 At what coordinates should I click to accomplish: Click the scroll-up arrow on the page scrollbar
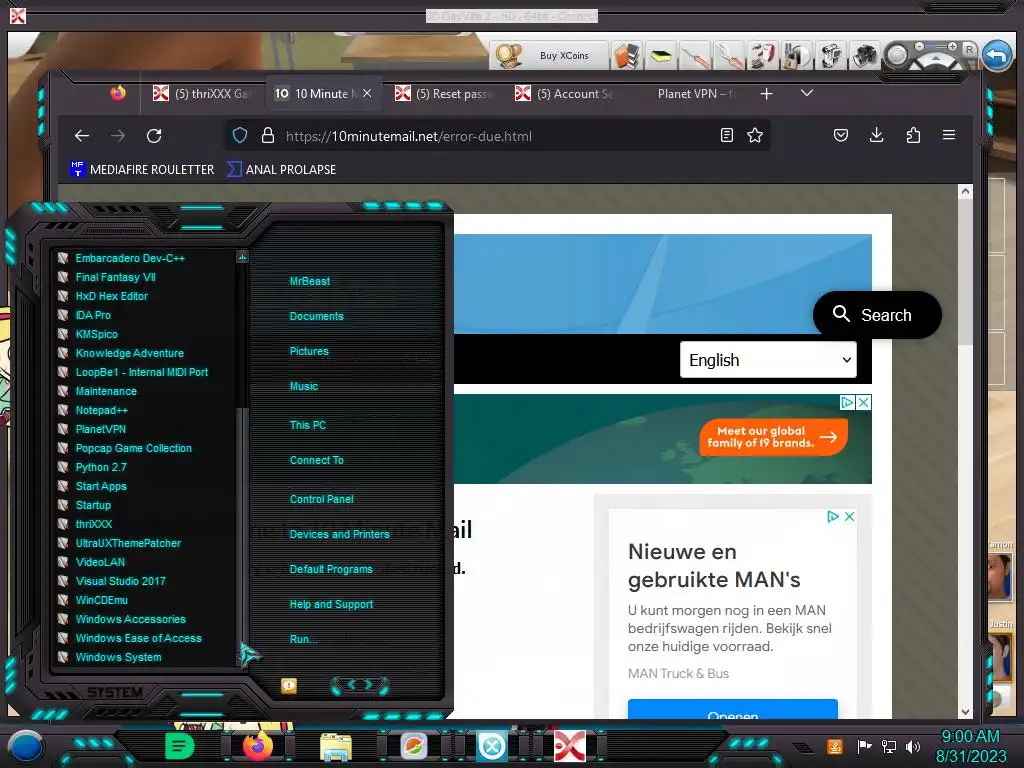click(x=965, y=192)
